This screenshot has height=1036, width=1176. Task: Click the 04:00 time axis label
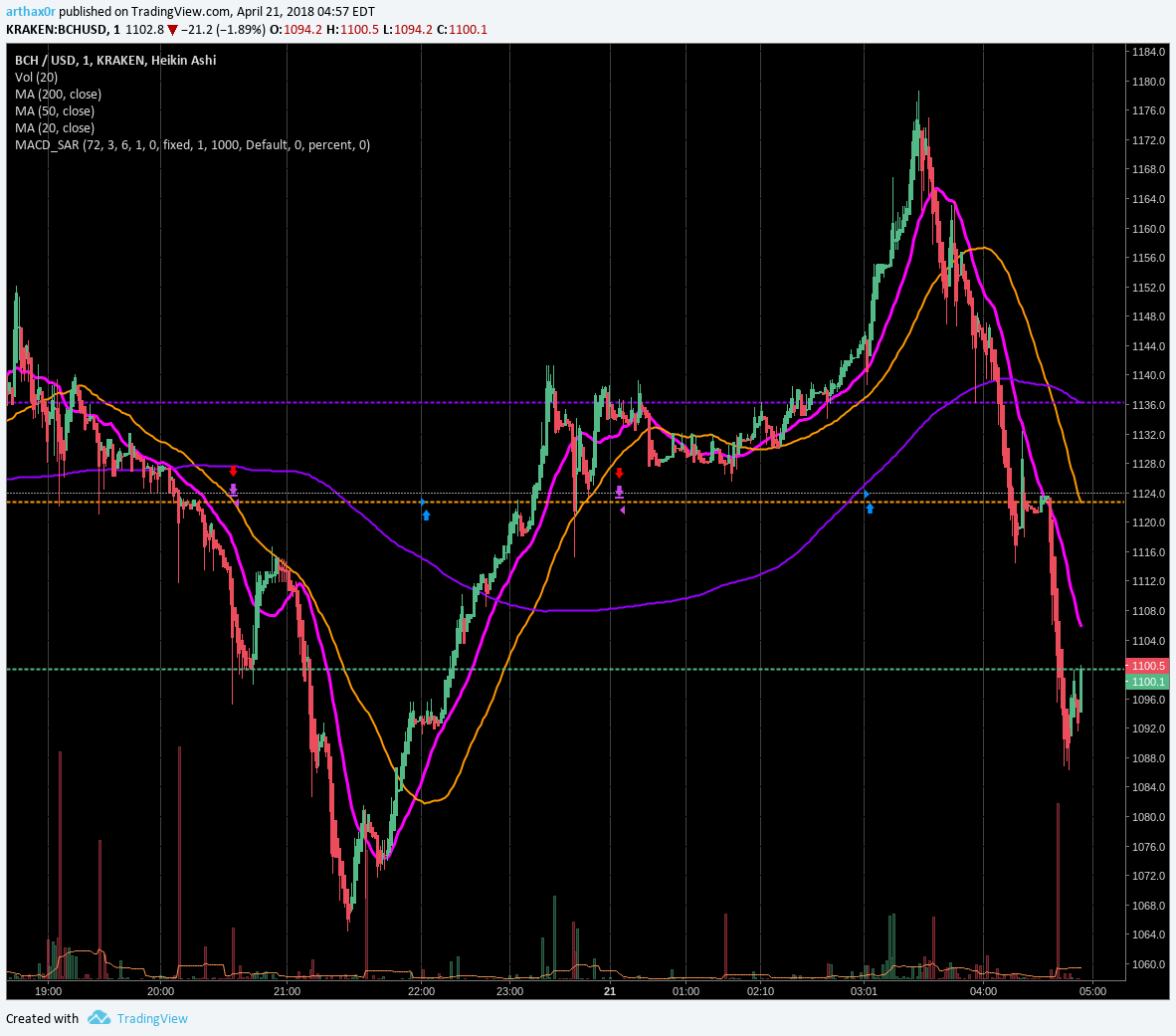click(983, 992)
